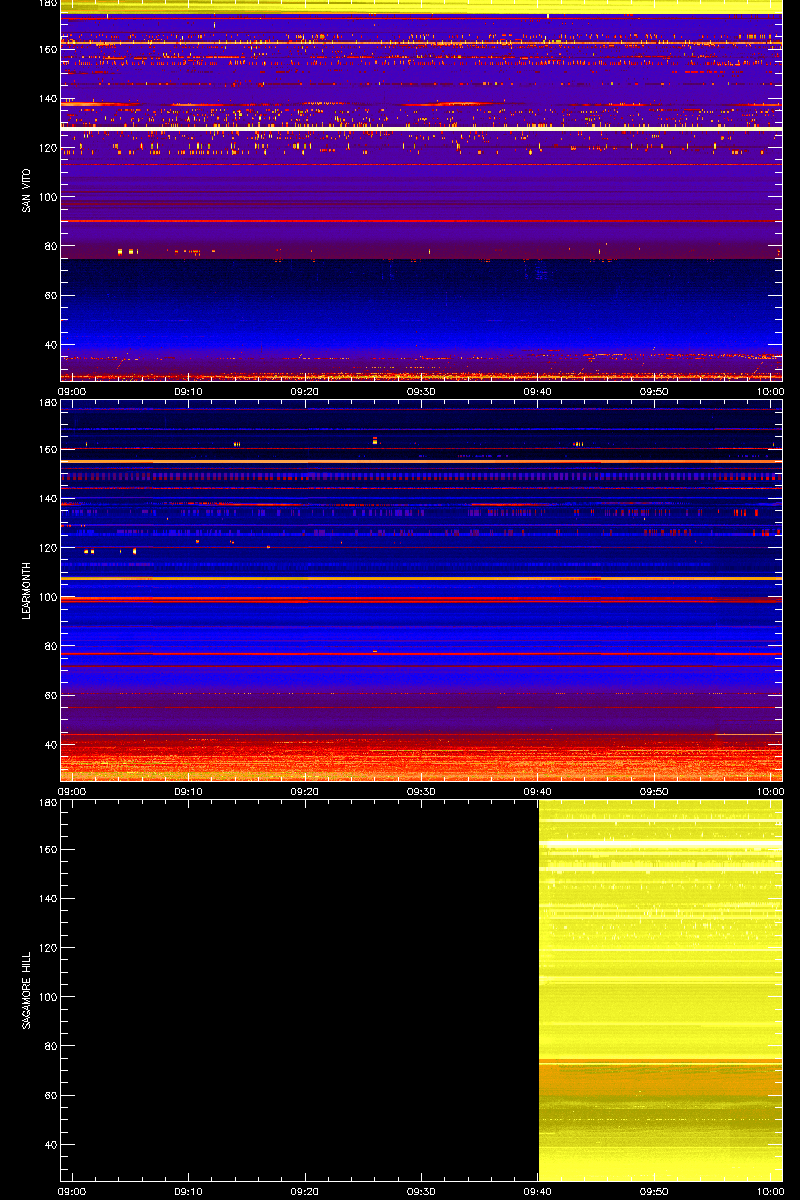The width and height of the screenshot is (800, 1200).
Task: Select the 60 frequency label on Learmonth axis
Action: [x=49, y=695]
